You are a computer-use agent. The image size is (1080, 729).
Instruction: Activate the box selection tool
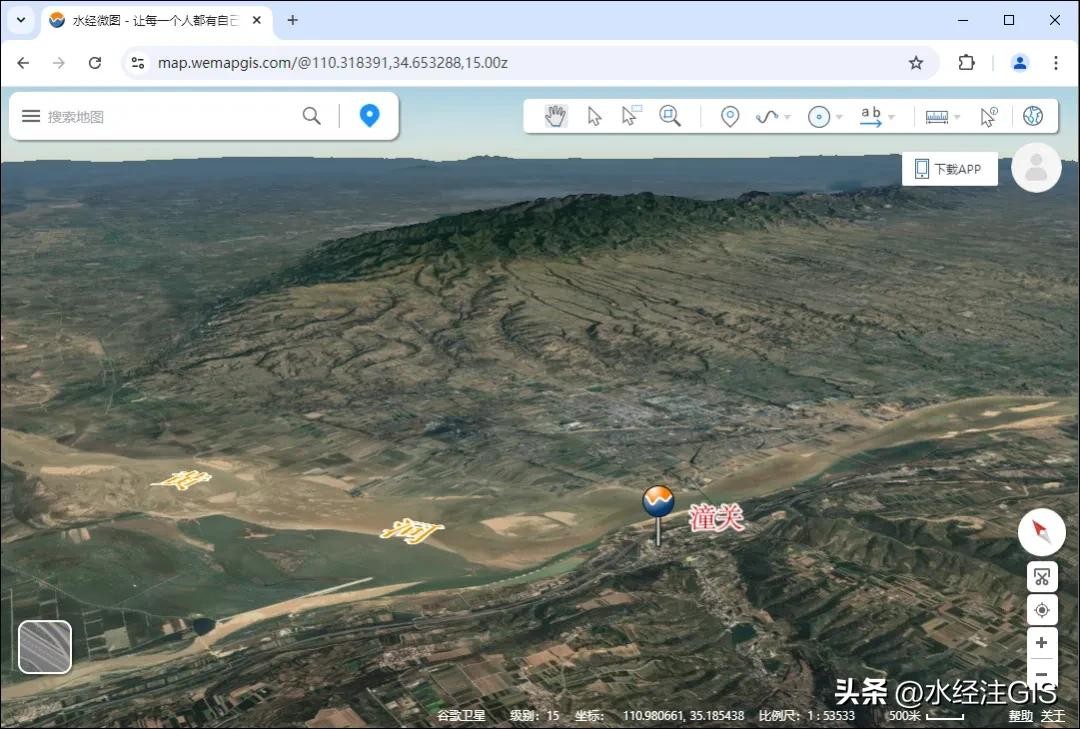click(630, 116)
